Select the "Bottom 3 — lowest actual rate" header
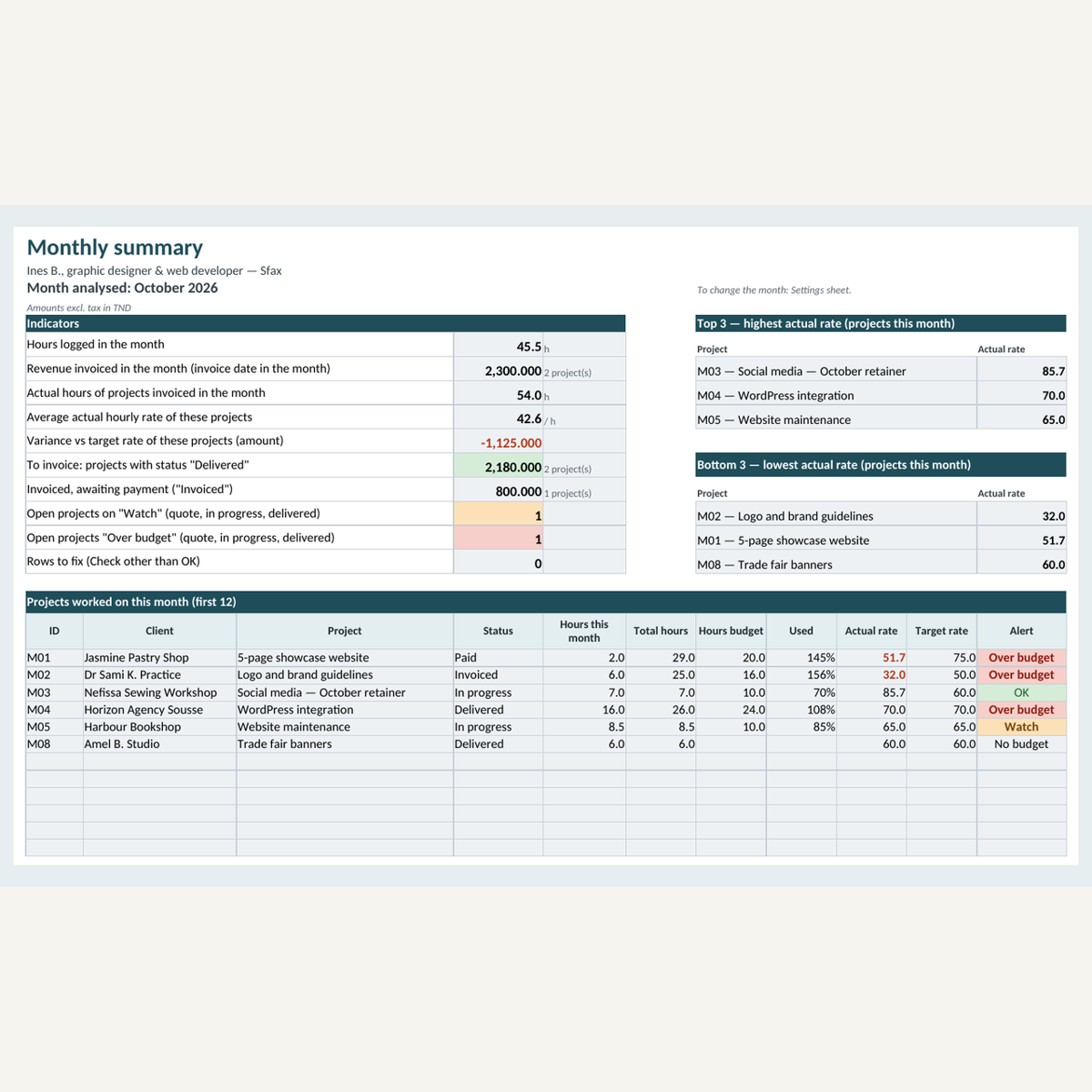1092x1092 pixels. 881,465
